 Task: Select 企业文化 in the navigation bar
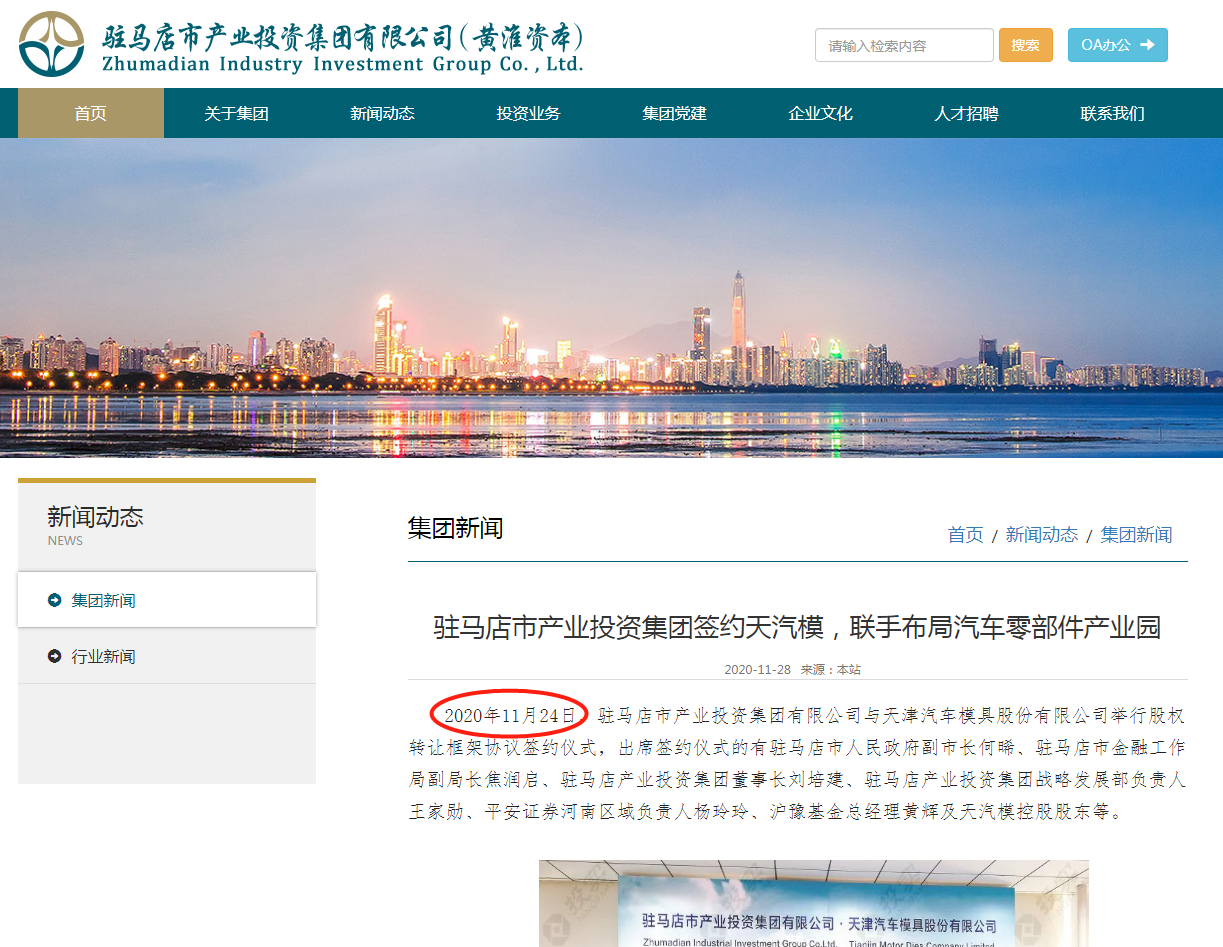point(820,113)
